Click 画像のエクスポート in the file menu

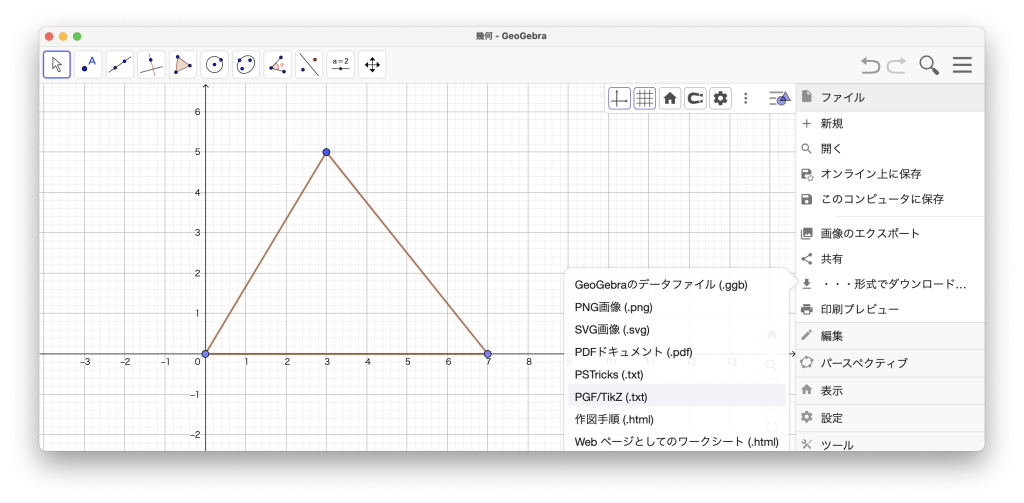click(x=869, y=233)
